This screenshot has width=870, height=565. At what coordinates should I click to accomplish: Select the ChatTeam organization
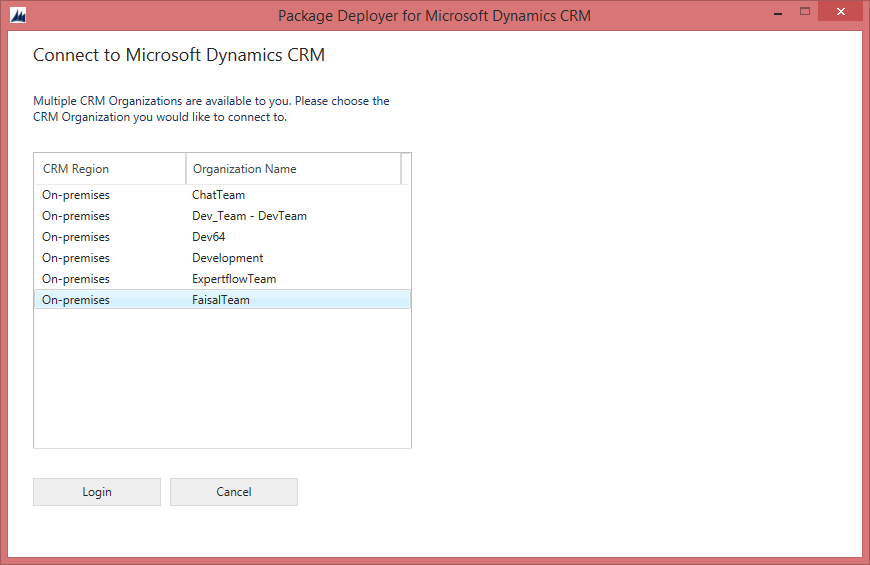pyautogui.click(x=218, y=195)
